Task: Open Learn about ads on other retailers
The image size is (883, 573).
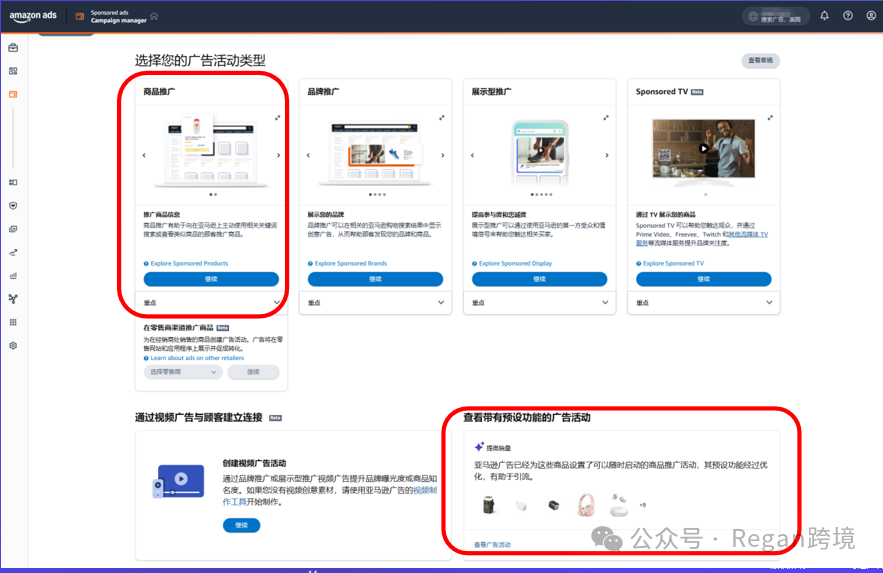Action: [x=197, y=358]
